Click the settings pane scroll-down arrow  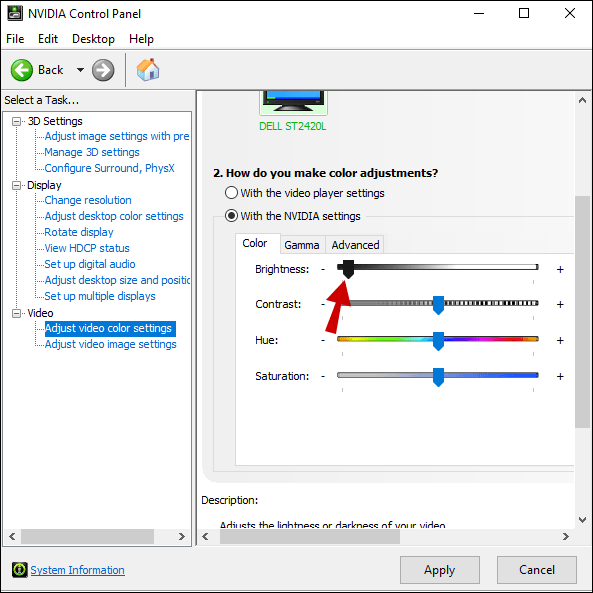pyautogui.click(x=582, y=520)
